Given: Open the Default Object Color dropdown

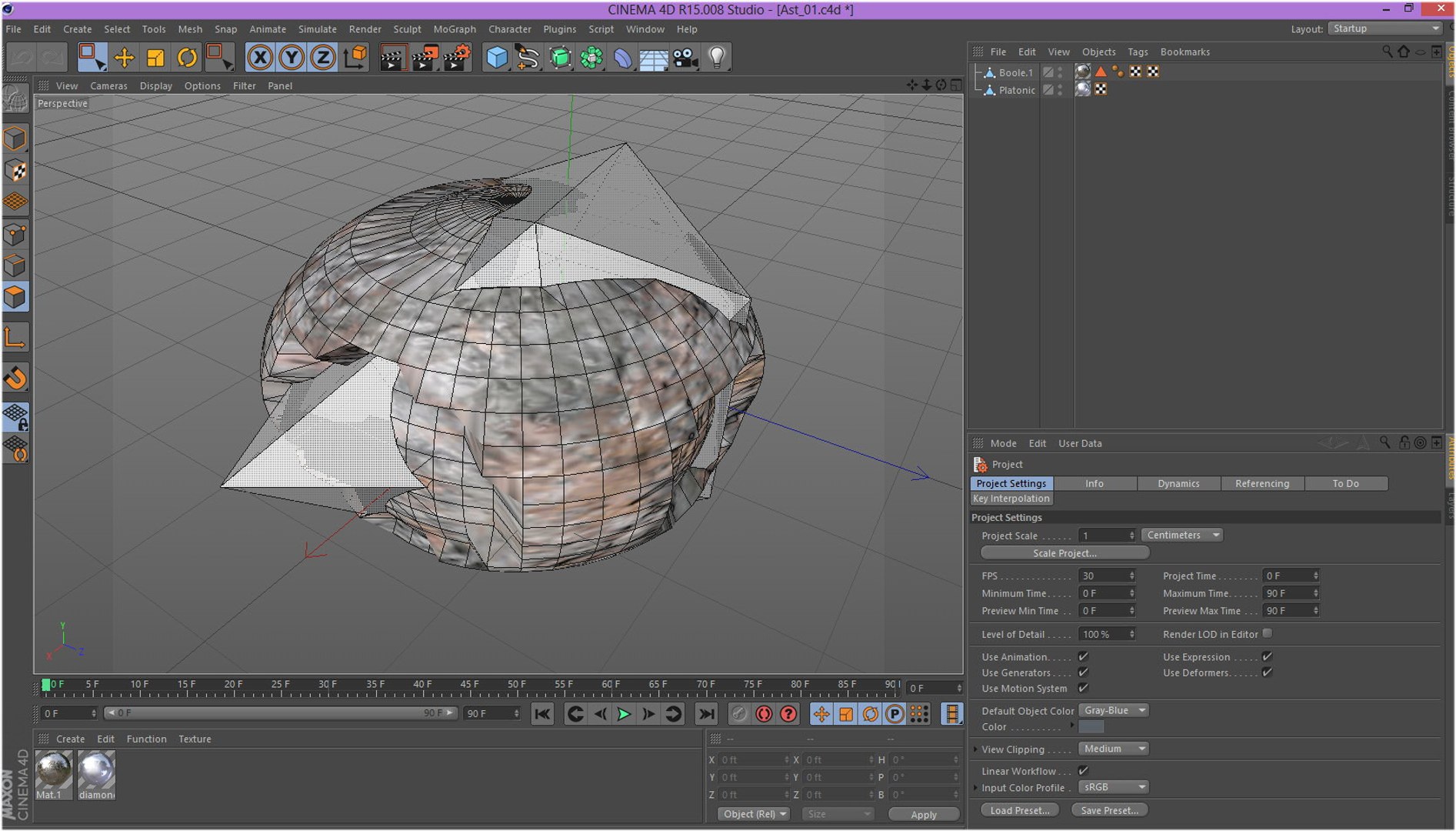Looking at the screenshot, I should point(1113,710).
